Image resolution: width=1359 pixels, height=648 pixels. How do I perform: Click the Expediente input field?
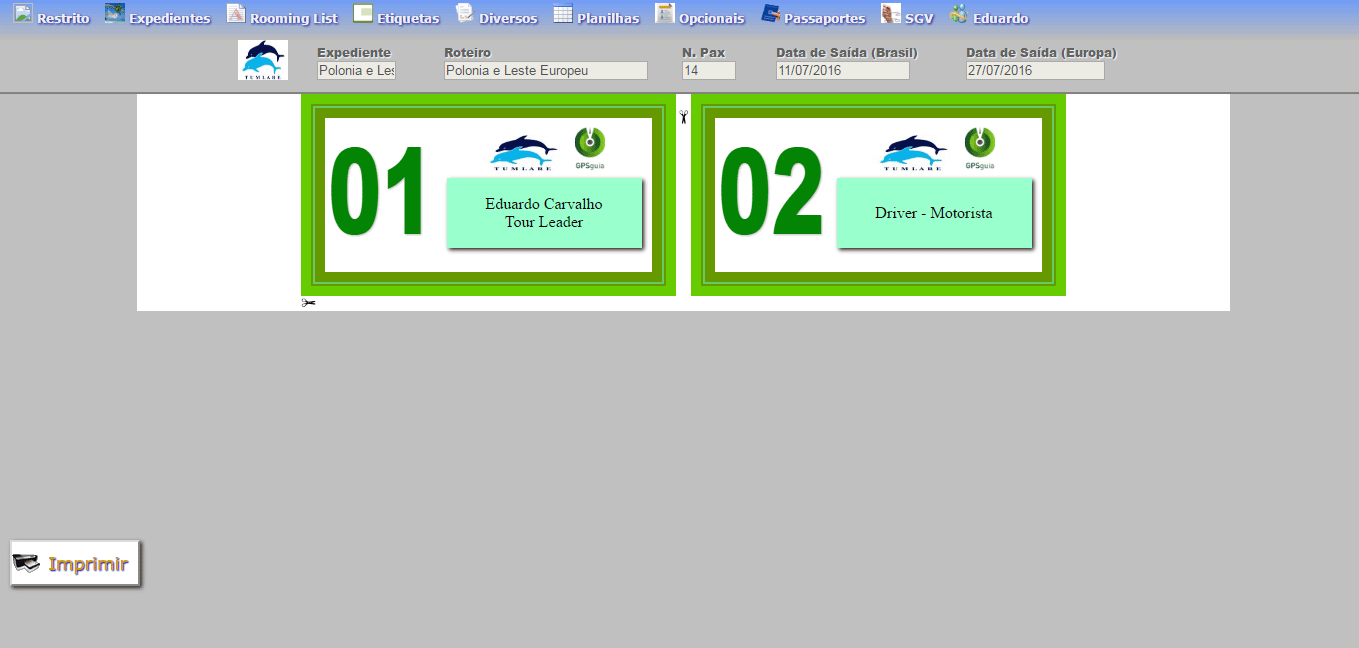click(x=356, y=70)
